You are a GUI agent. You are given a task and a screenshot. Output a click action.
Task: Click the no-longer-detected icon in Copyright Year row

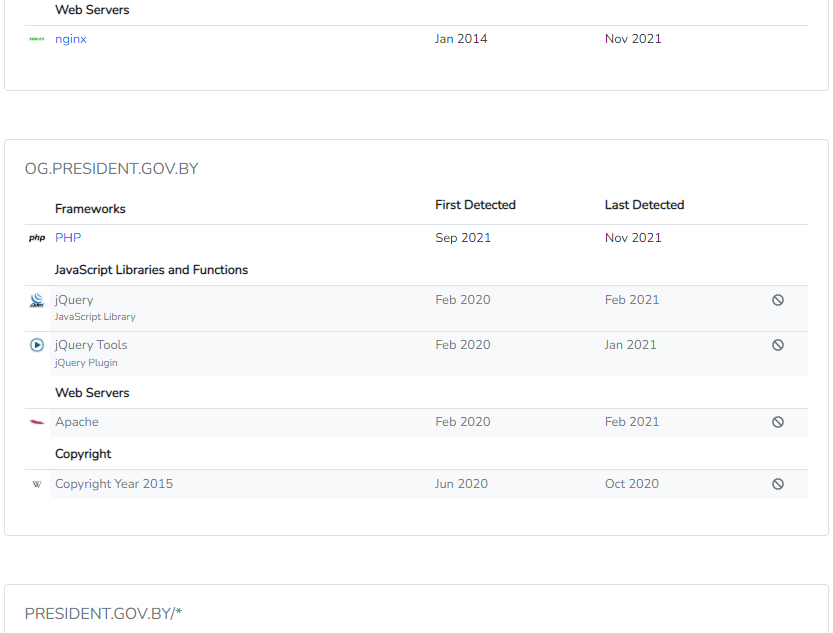tap(778, 484)
